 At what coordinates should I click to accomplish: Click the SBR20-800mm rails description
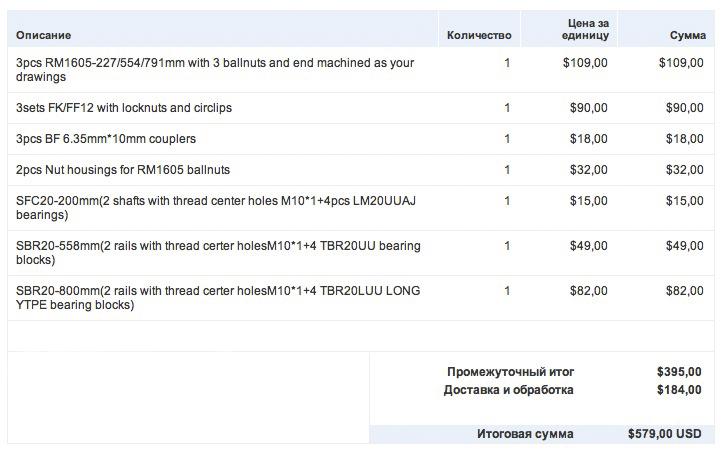click(218, 297)
